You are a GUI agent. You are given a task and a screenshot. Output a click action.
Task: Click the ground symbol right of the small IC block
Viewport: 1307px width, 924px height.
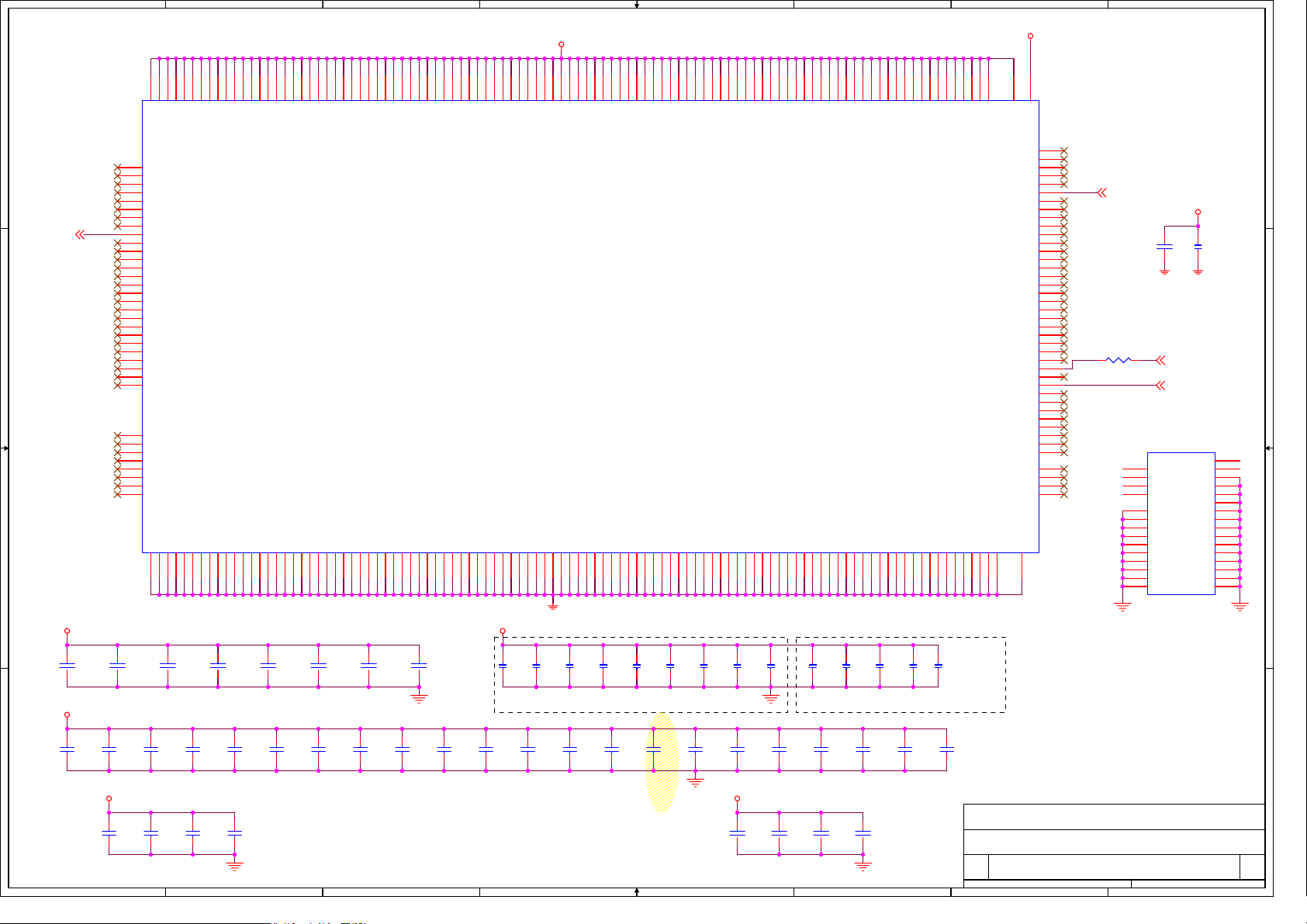[1240, 607]
